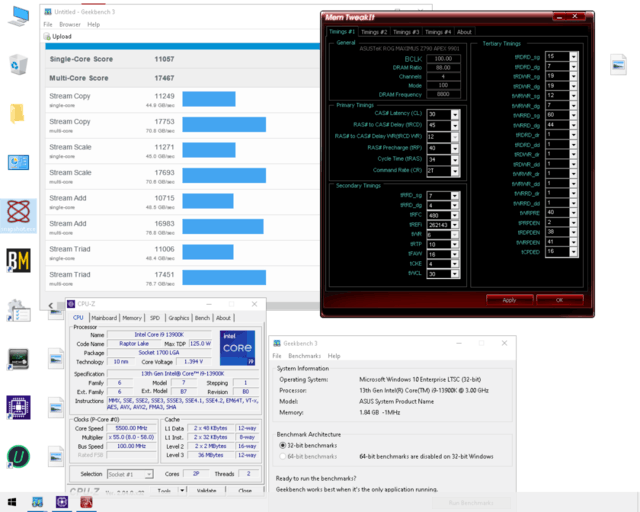Open the Recycle Bin desktop icon
Screen dimensions: 640x512
coord(18,64)
